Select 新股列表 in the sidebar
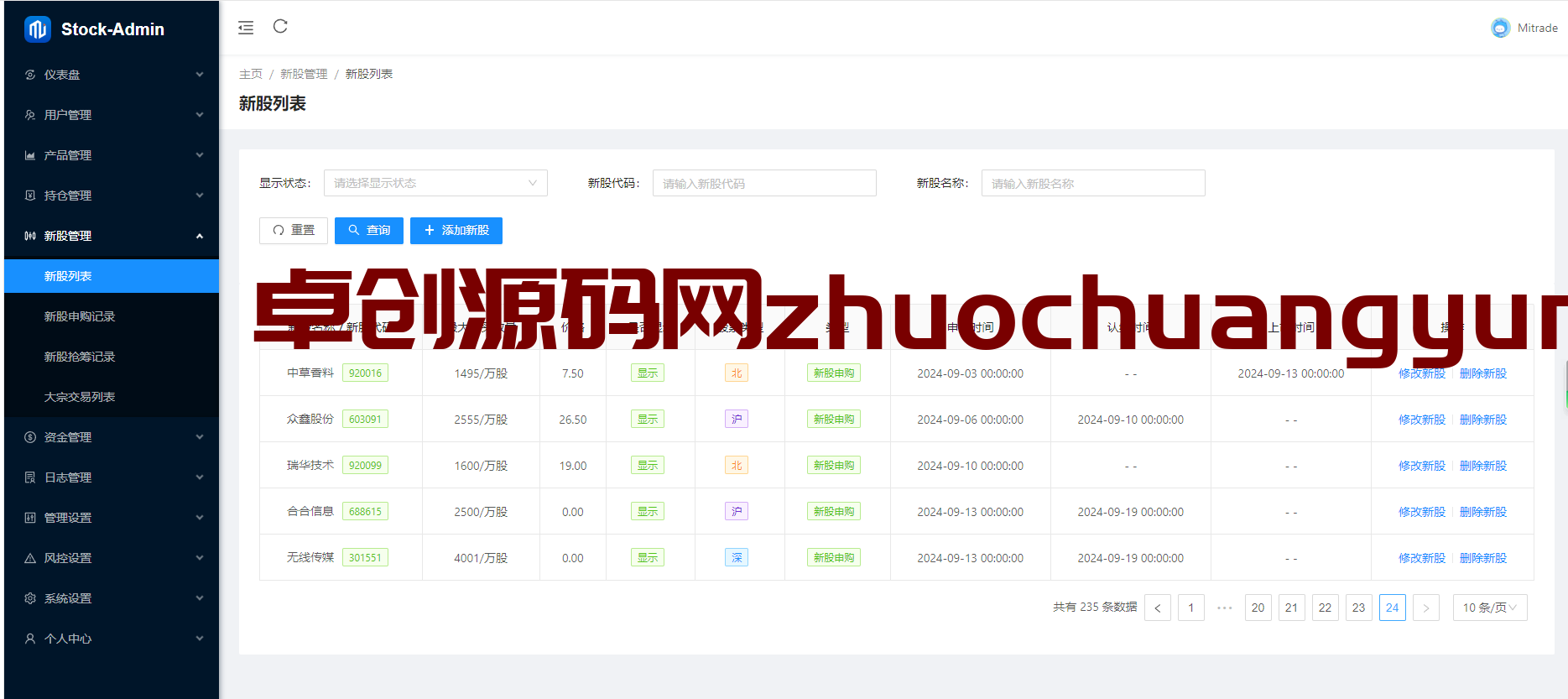 112,276
